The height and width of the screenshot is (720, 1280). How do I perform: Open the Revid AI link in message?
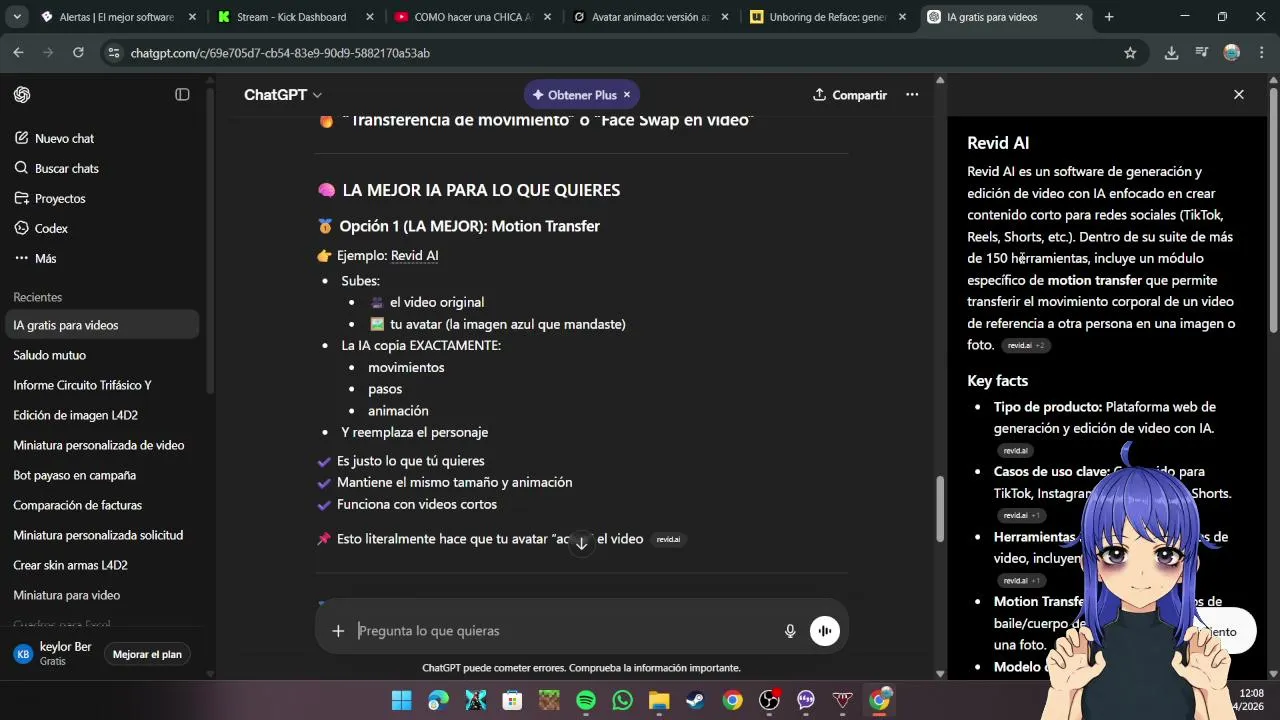point(414,256)
